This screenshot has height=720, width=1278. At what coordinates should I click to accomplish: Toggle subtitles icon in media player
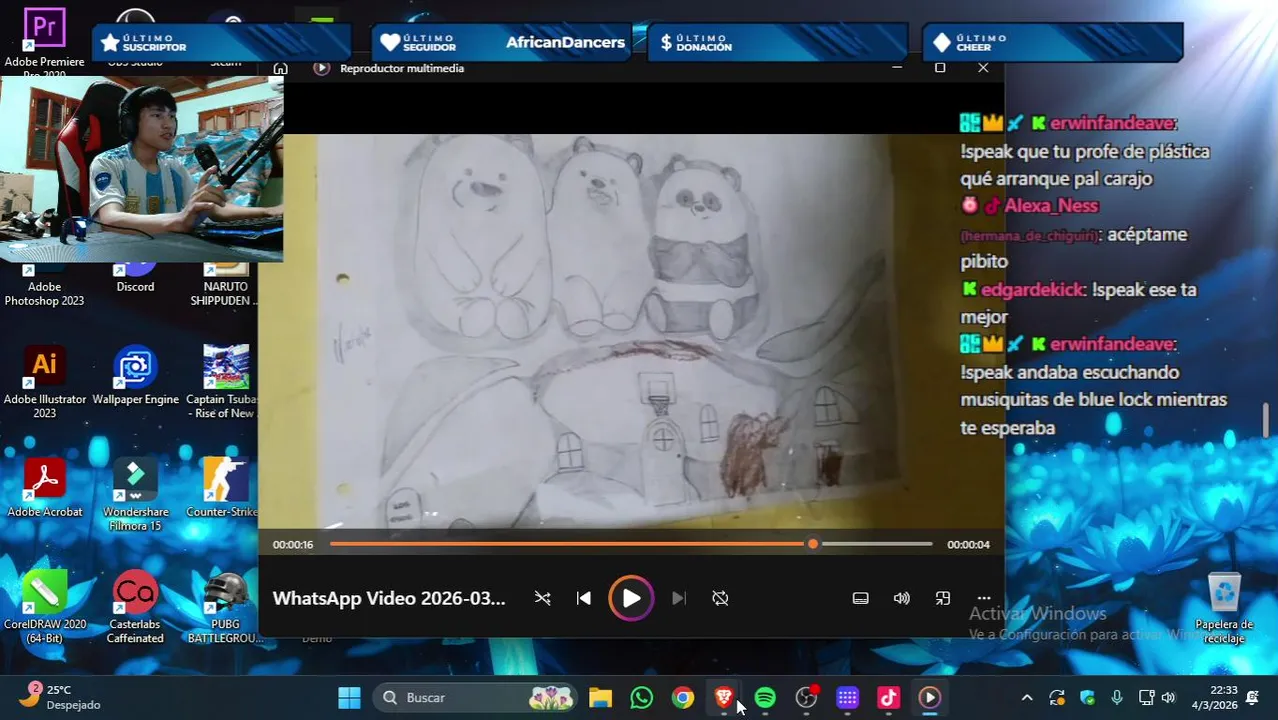(x=860, y=598)
